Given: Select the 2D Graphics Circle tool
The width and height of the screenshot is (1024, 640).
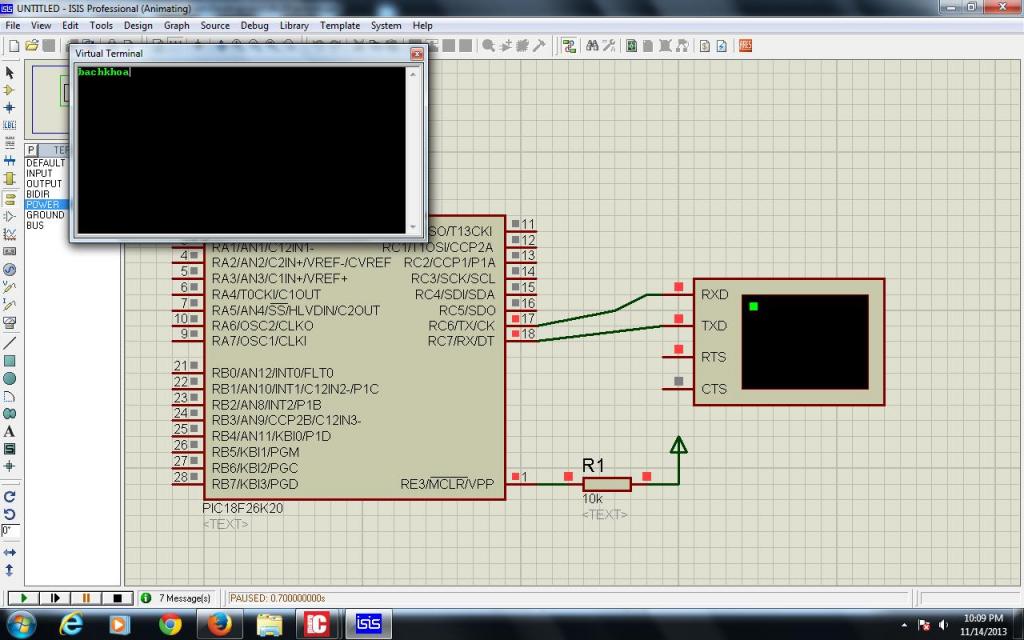Looking at the screenshot, I should pos(10,378).
